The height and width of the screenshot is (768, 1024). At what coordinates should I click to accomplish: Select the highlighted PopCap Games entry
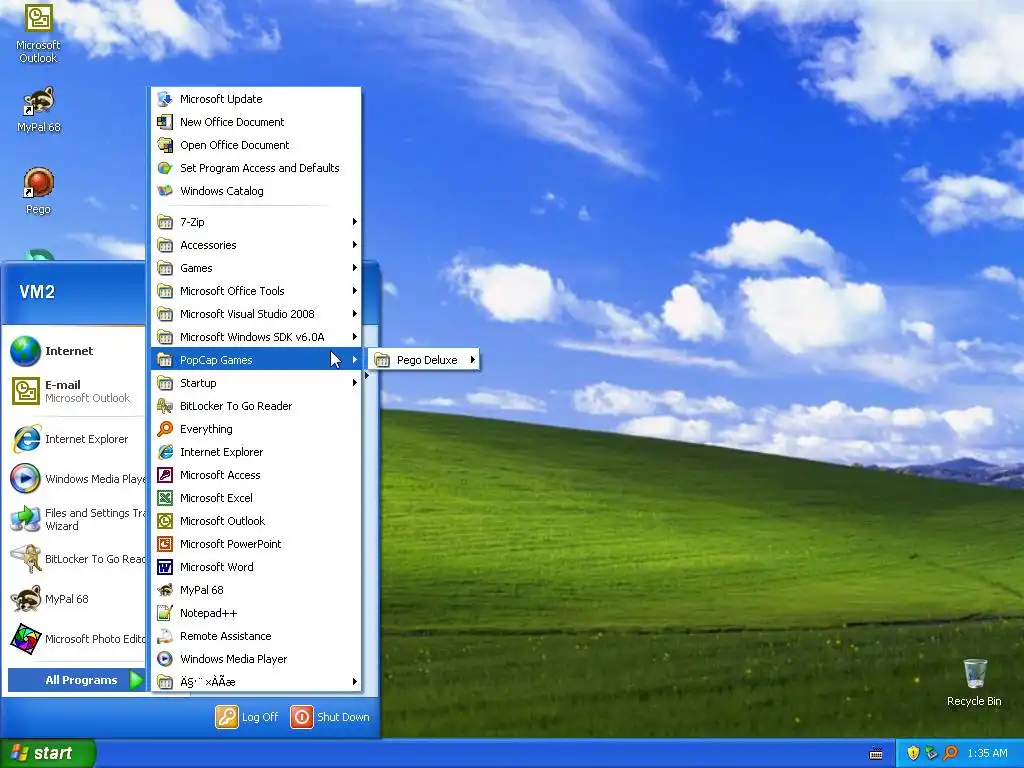click(257, 360)
